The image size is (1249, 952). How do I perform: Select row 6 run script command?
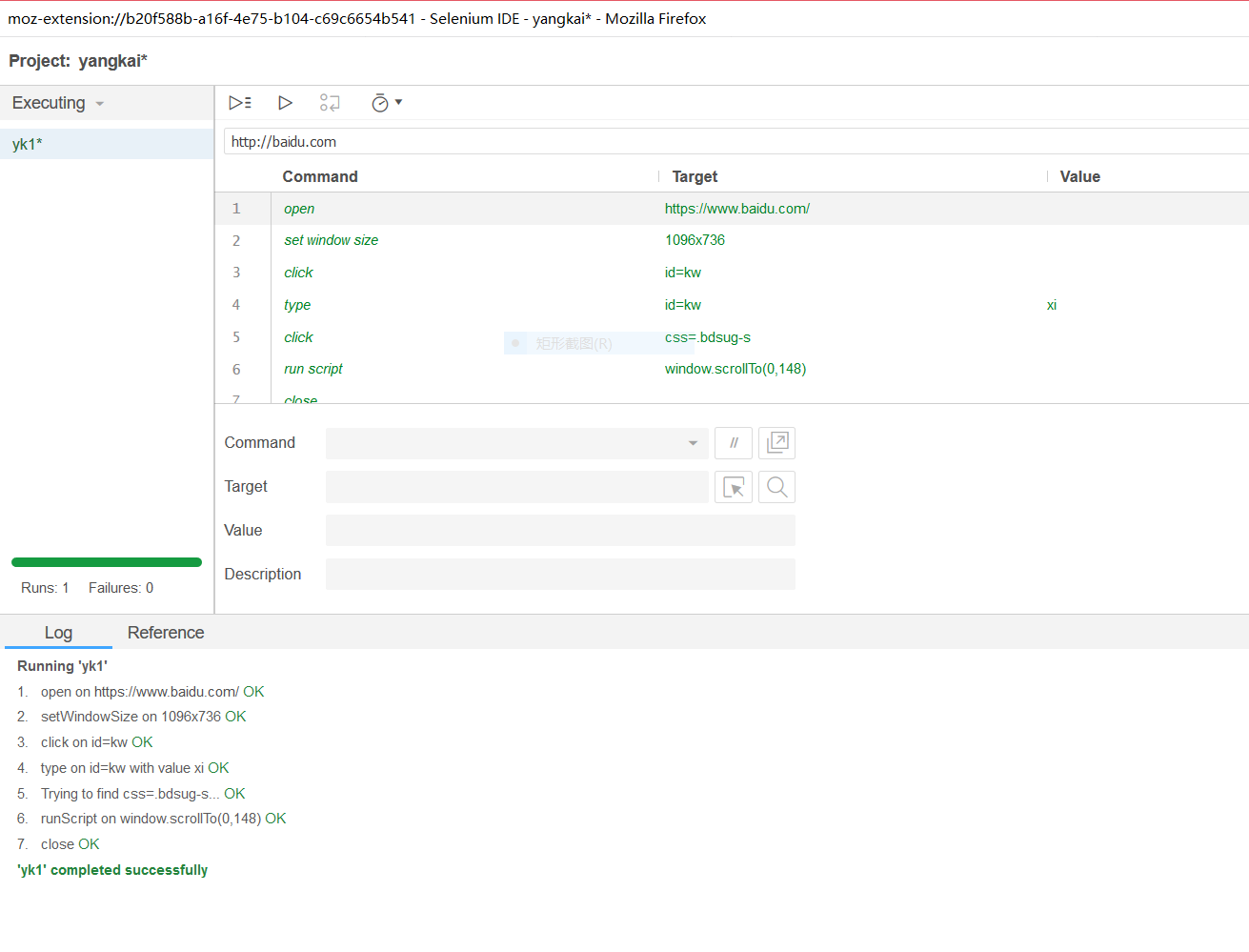732,369
